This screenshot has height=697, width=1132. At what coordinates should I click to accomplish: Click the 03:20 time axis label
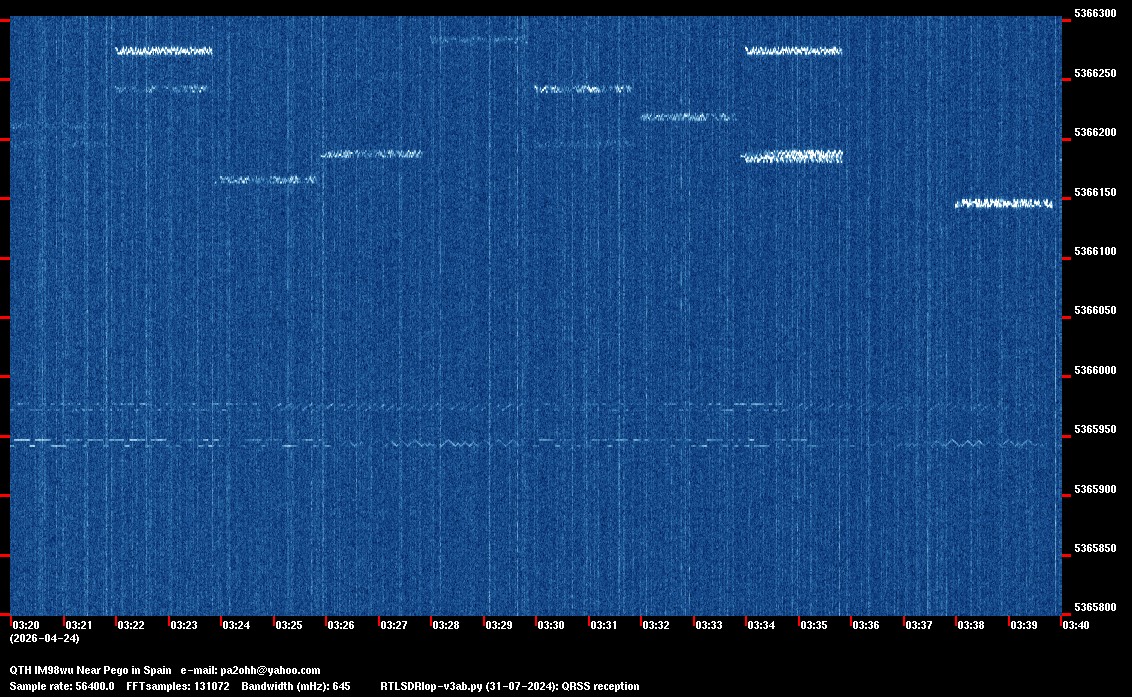tap(24, 625)
